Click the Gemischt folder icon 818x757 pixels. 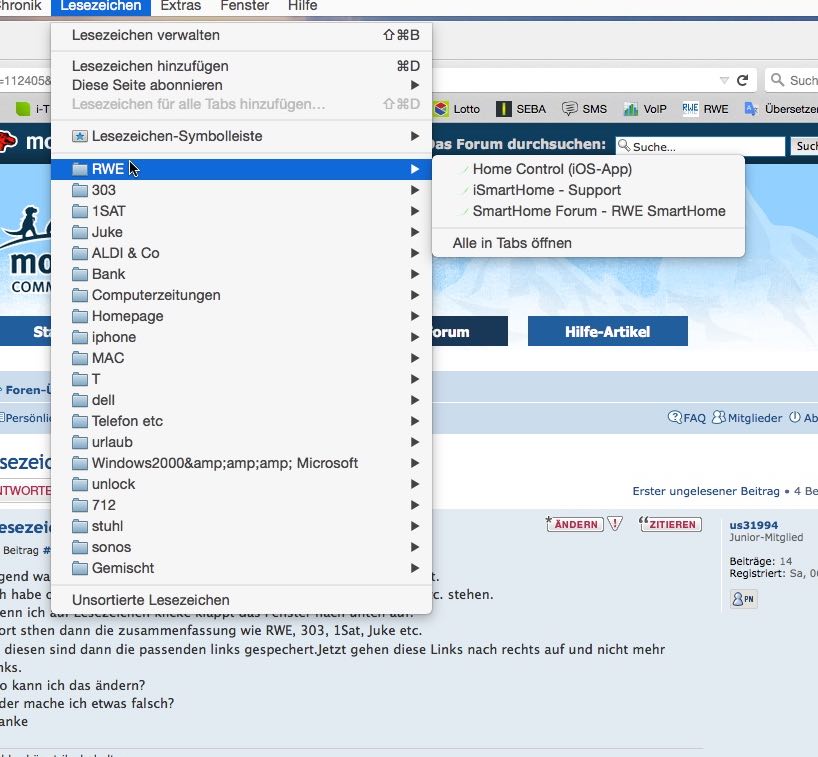pyautogui.click(x=80, y=568)
